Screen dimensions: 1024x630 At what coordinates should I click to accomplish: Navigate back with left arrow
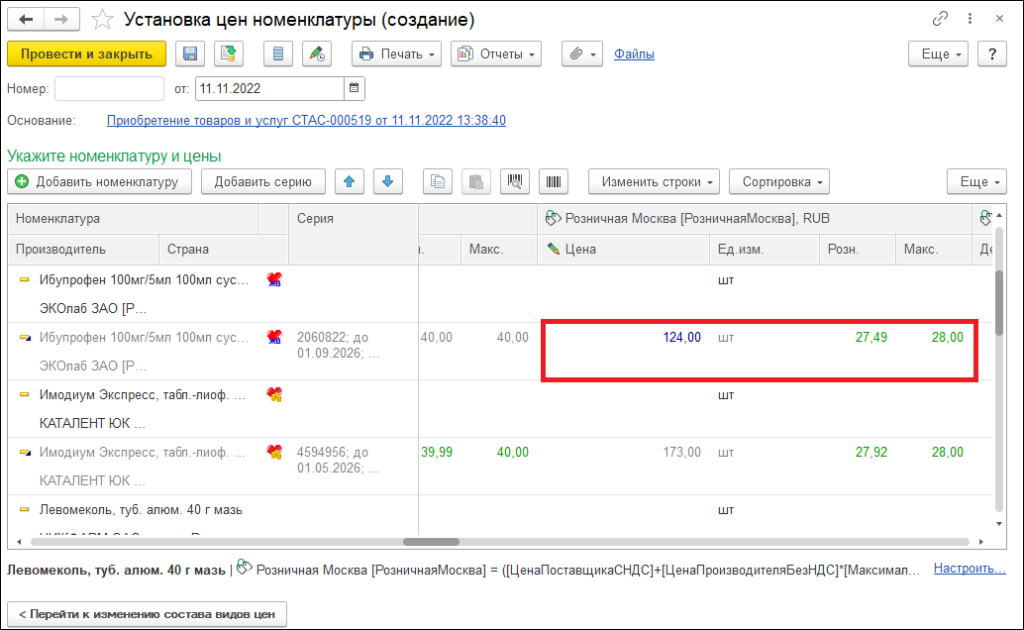pos(26,20)
